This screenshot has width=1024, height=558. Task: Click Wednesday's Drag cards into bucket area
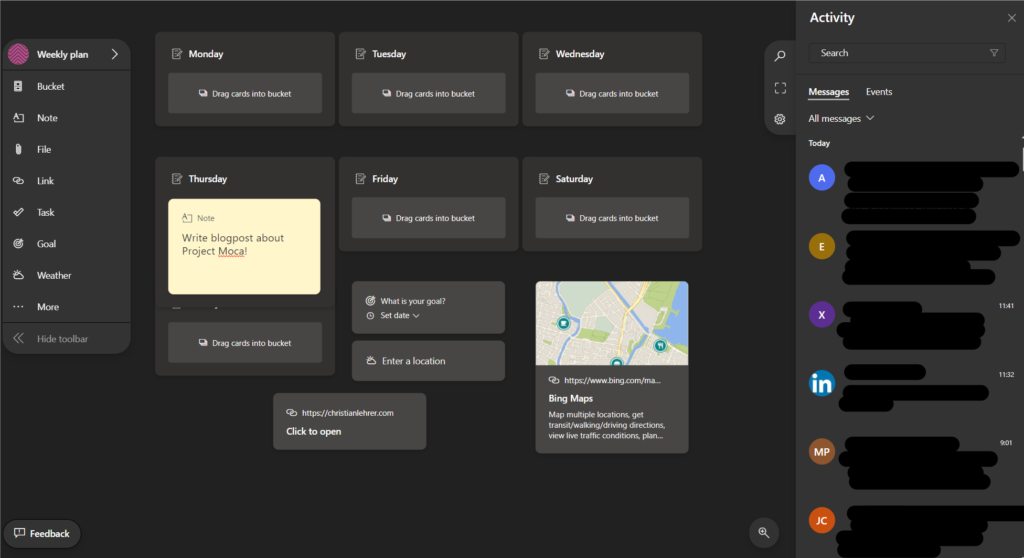tap(612, 93)
